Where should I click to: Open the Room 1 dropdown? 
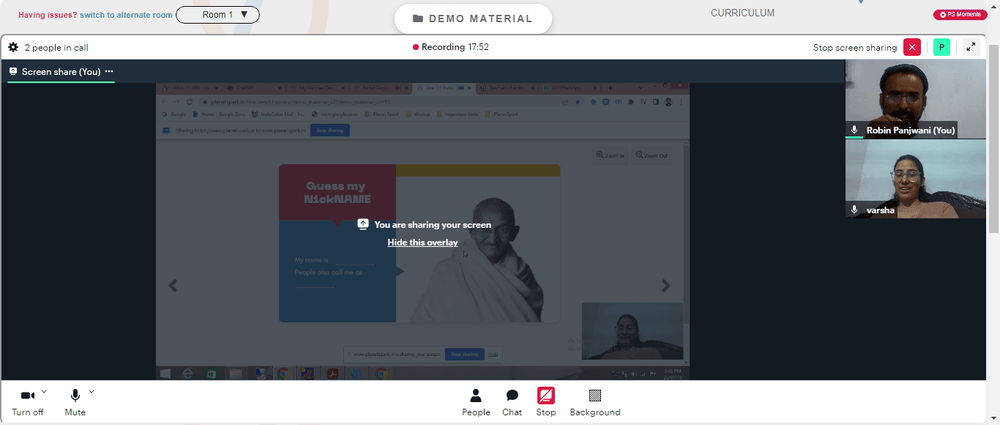point(217,14)
